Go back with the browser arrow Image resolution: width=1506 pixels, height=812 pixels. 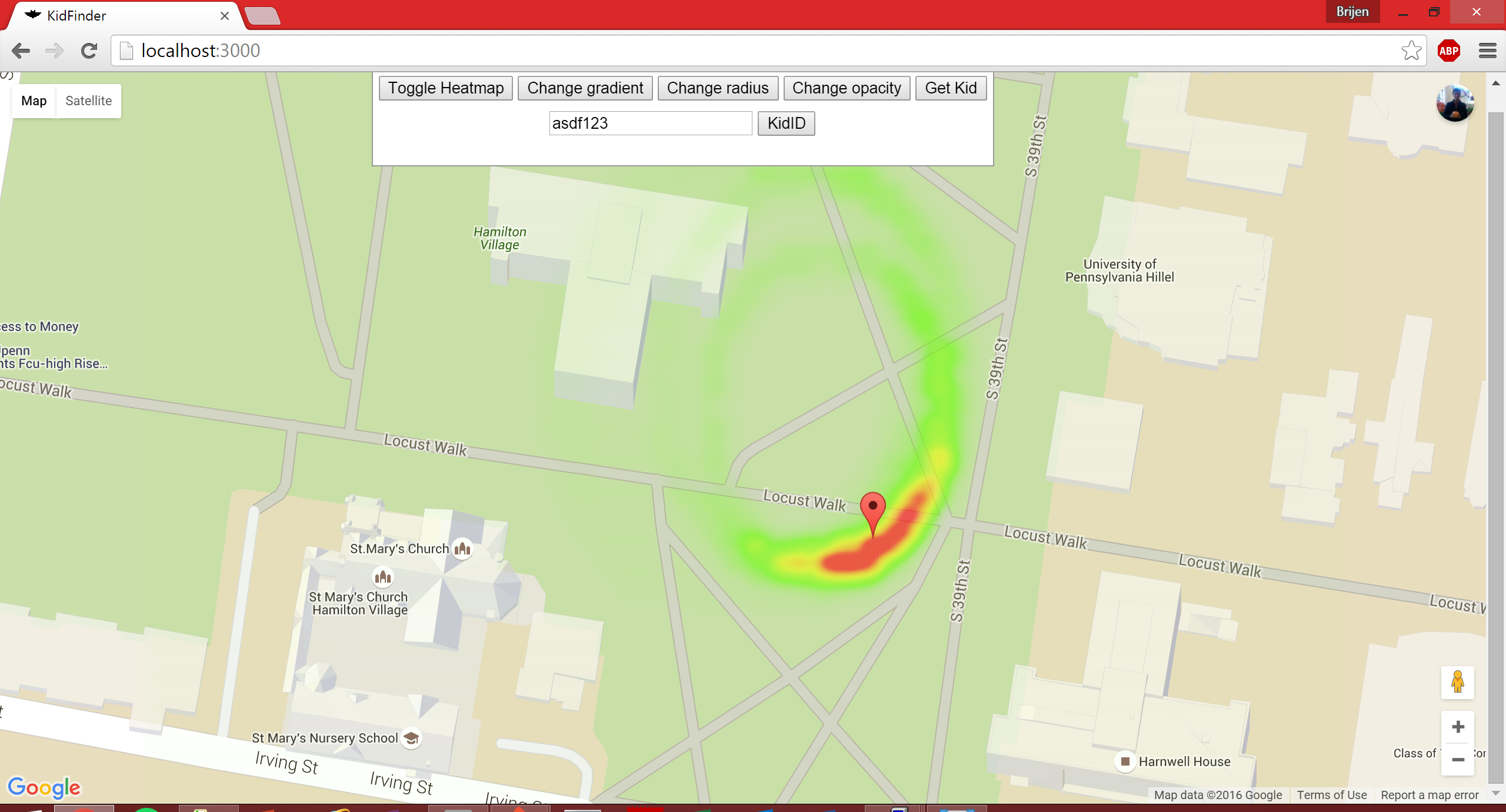21,51
